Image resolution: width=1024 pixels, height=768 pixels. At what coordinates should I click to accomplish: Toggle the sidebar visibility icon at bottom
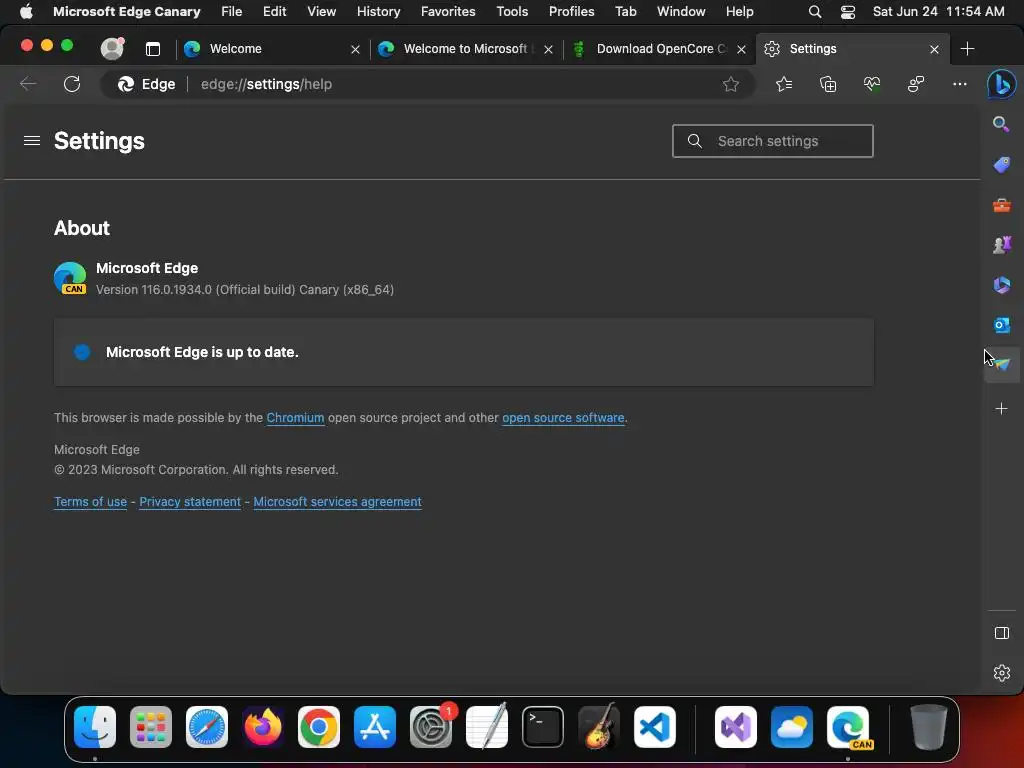1001,633
